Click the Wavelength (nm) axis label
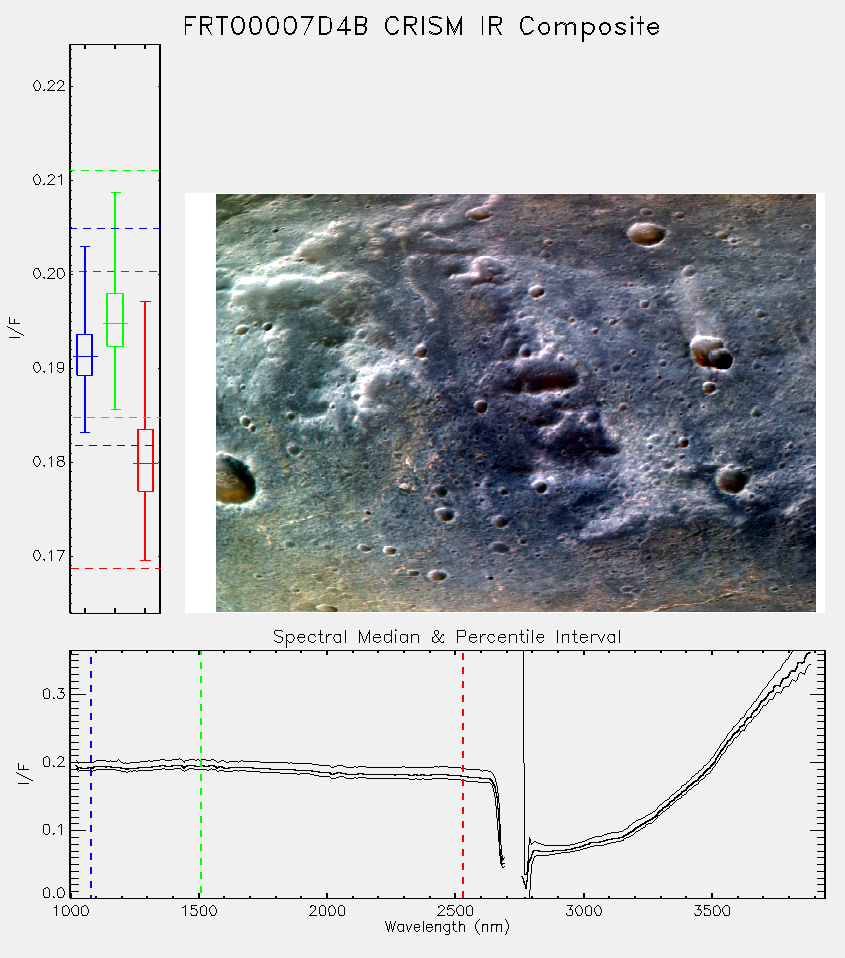This screenshot has width=845, height=958. coord(447,927)
